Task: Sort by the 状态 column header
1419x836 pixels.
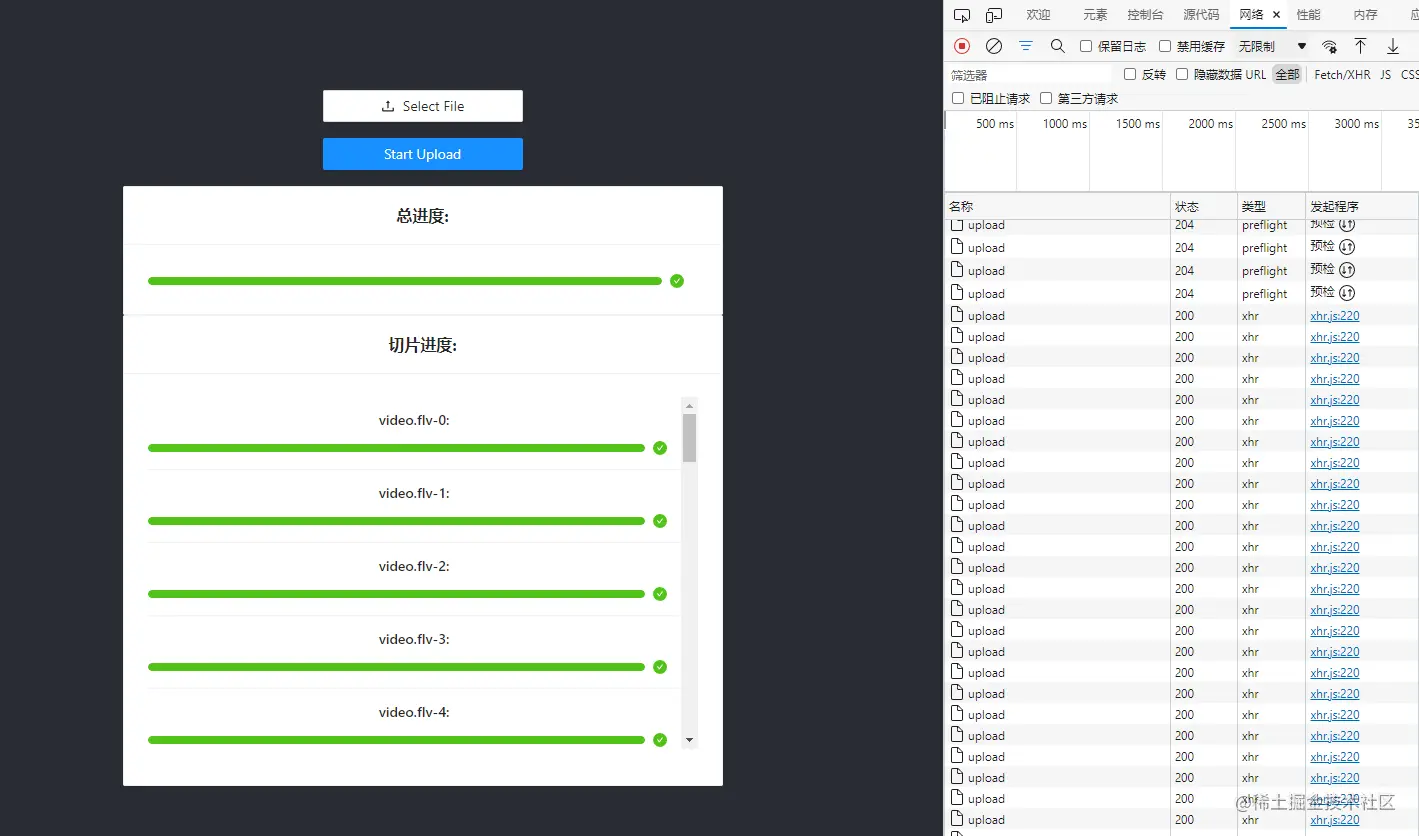Action: (1204, 206)
